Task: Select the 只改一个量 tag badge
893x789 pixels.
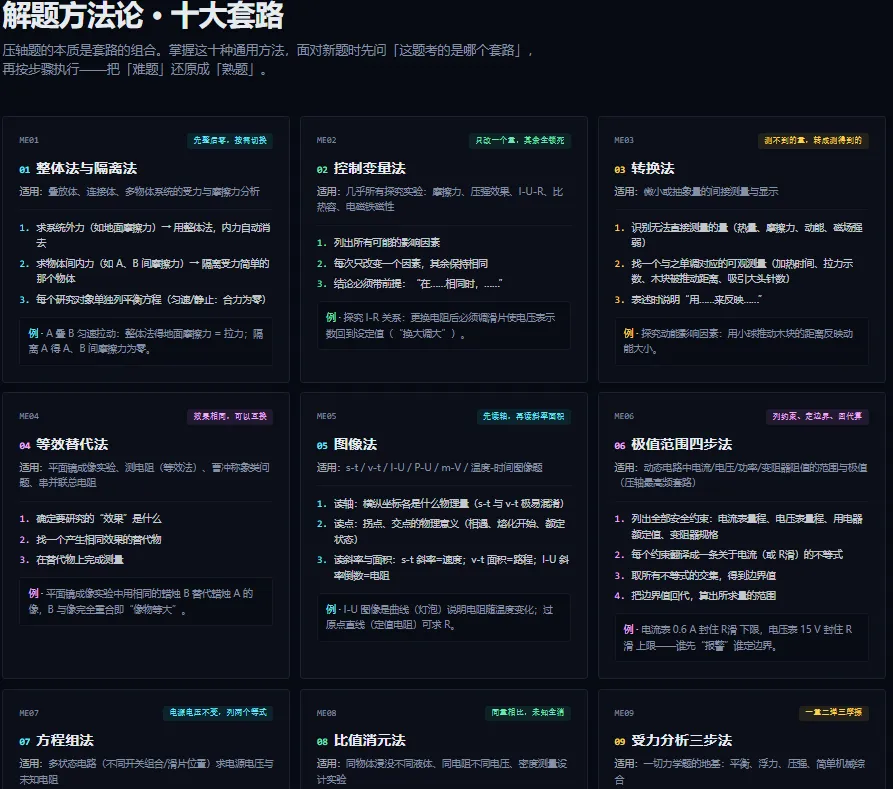Action: coord(520,140)
